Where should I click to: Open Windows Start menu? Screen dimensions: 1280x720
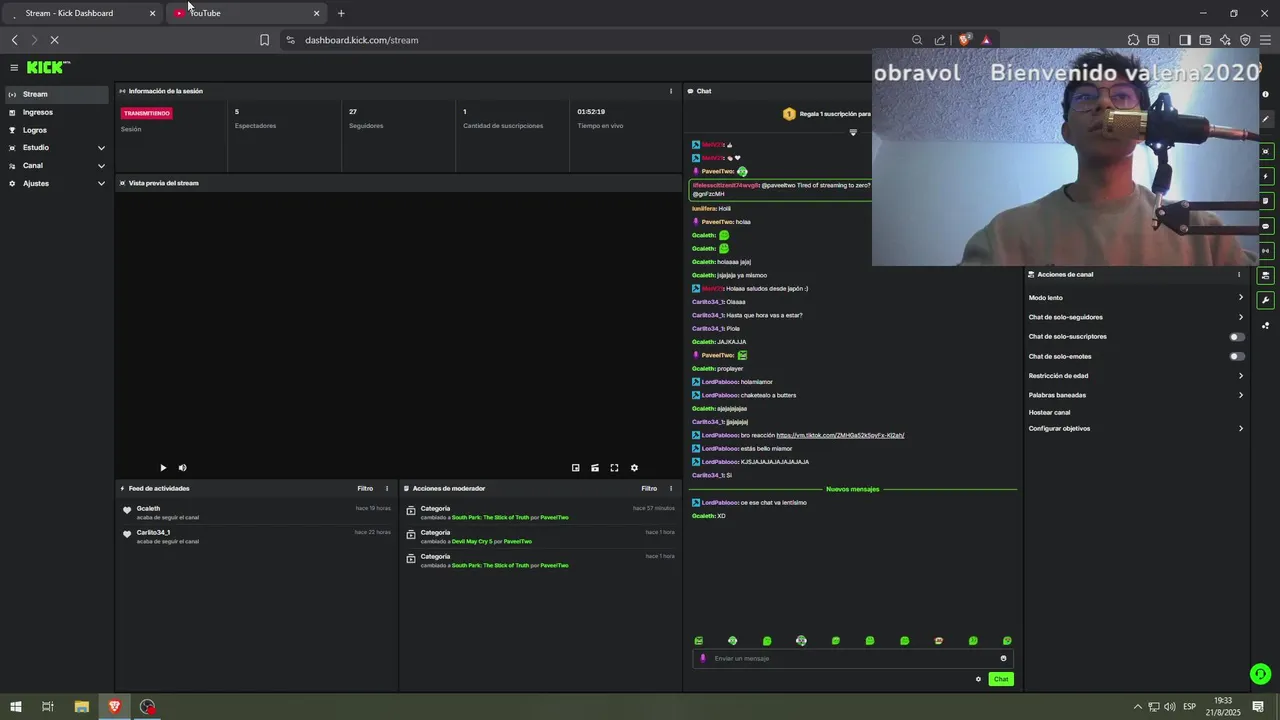point(16,707)
